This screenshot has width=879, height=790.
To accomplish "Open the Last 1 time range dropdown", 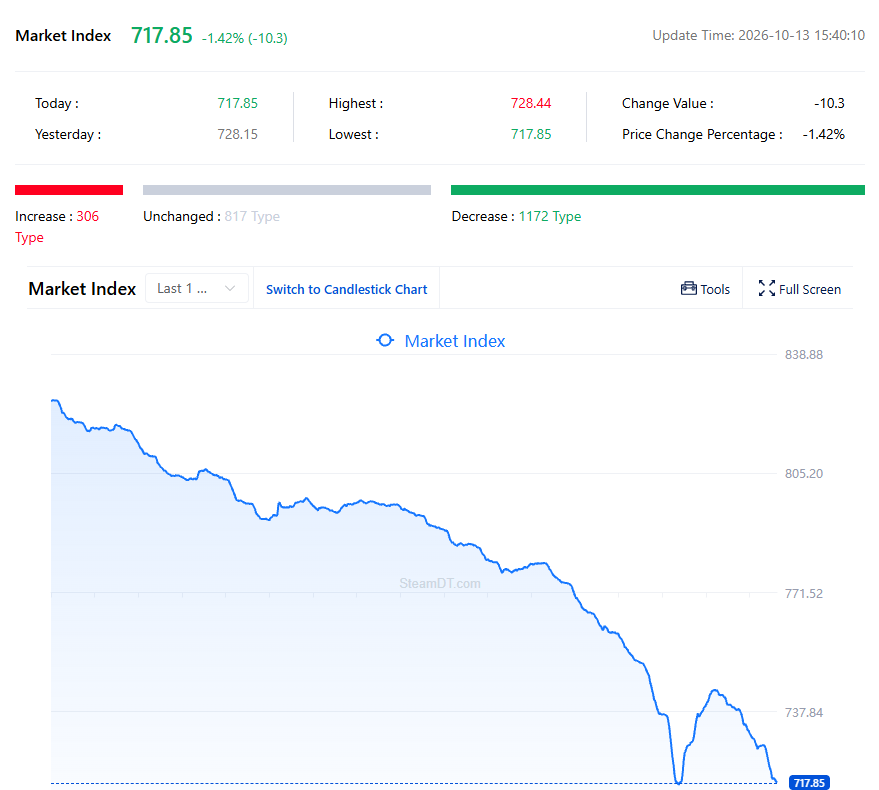I will coord(197,288).
